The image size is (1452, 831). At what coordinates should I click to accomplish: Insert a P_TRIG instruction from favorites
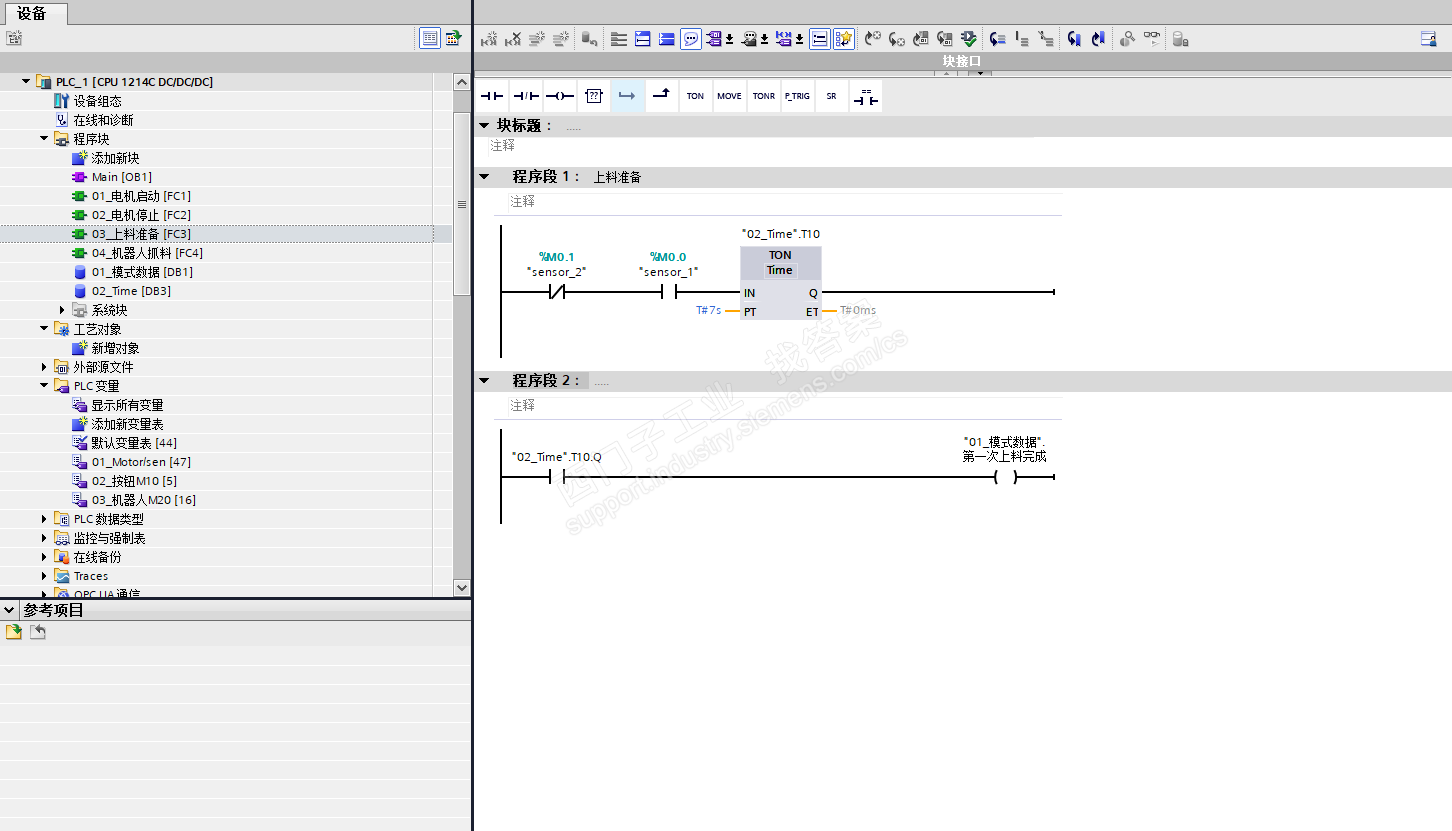coord(797,96)
